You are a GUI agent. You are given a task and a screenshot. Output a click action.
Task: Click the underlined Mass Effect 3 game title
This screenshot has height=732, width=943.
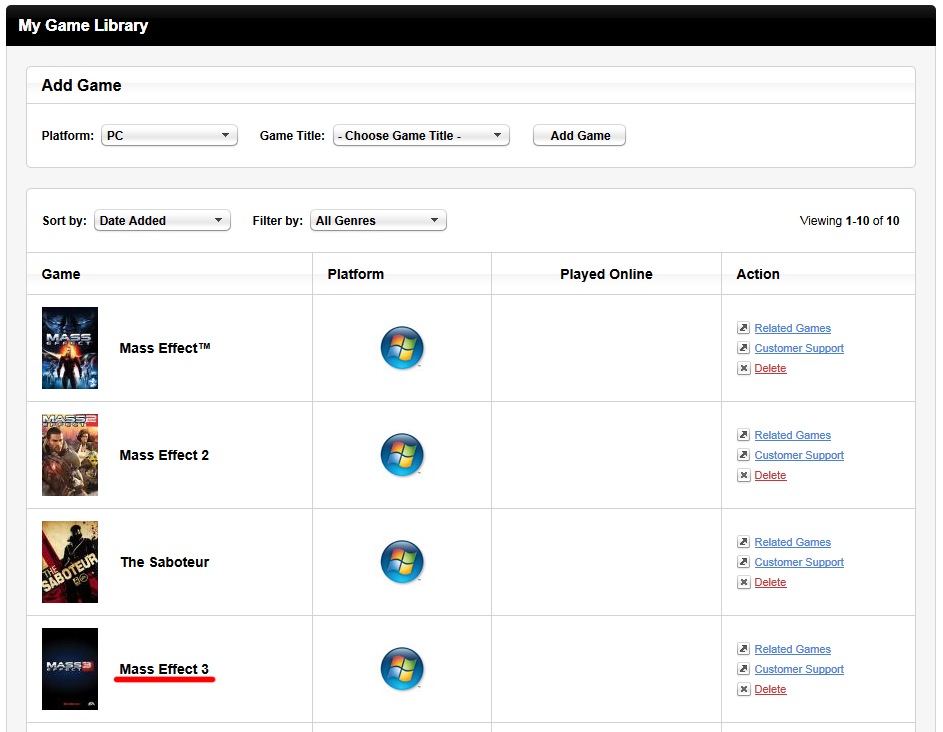[164, 669]
